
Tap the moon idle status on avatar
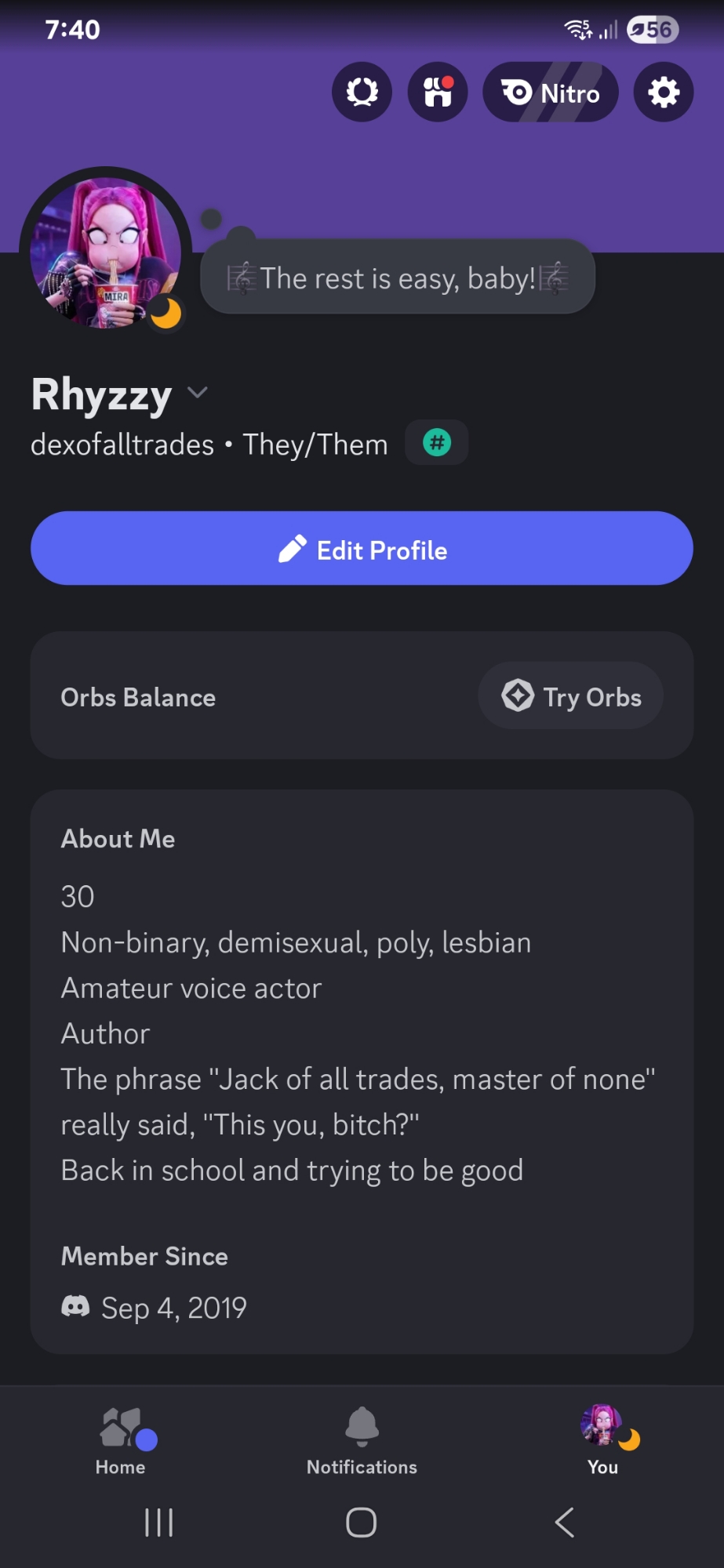coord(166,314)
